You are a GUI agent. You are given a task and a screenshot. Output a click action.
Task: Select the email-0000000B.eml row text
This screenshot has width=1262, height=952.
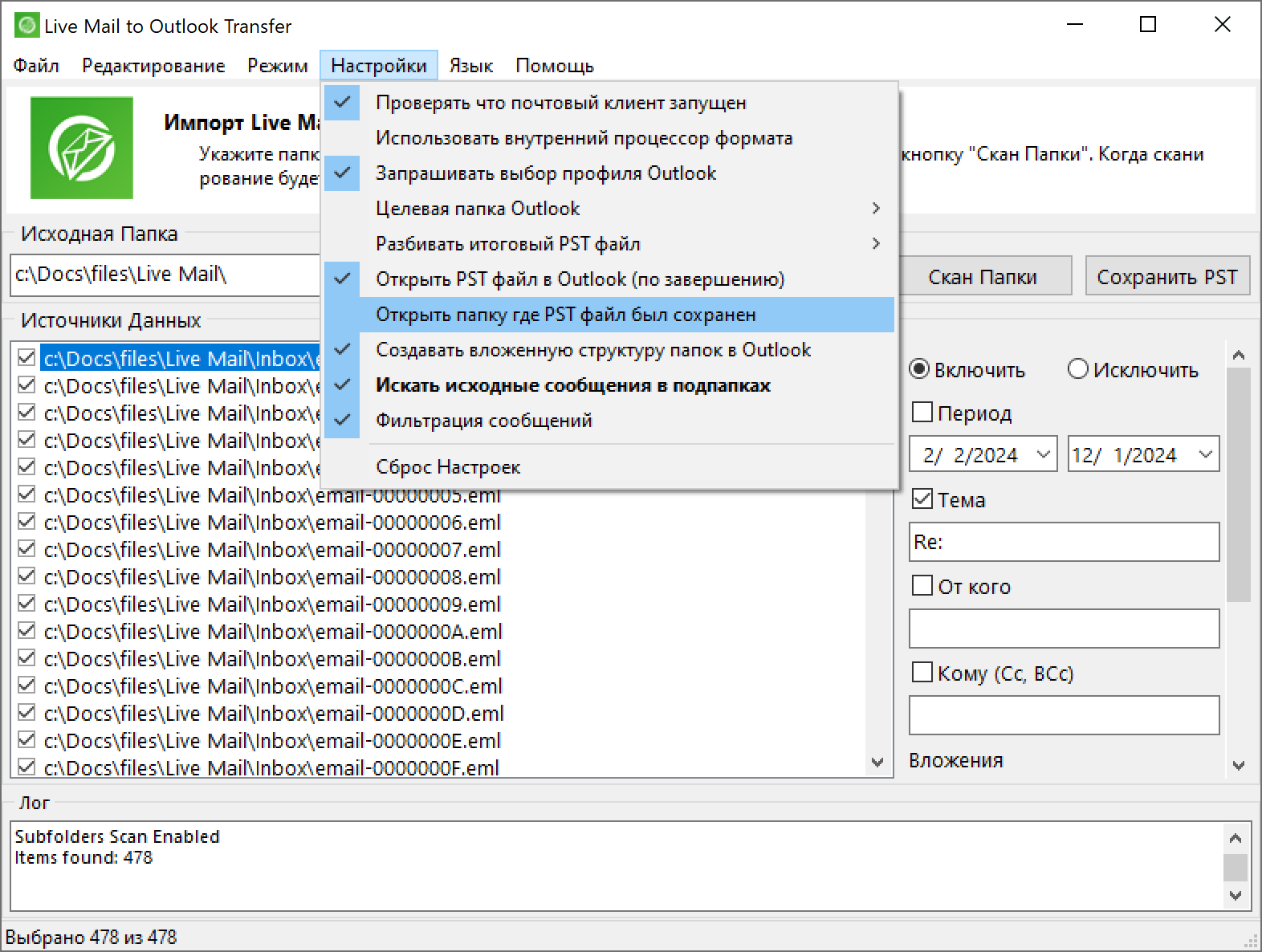272,659
